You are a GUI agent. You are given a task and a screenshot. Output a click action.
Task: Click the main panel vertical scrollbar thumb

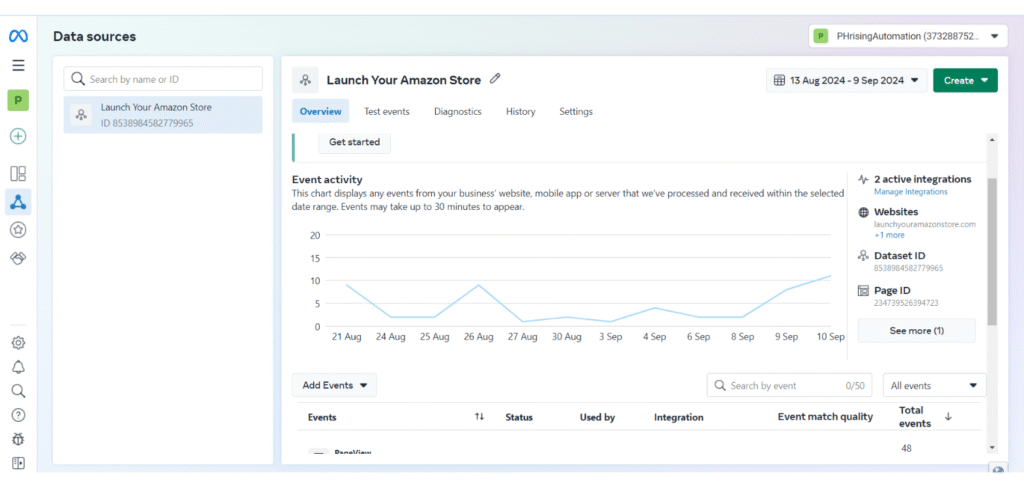click(992, 251)
